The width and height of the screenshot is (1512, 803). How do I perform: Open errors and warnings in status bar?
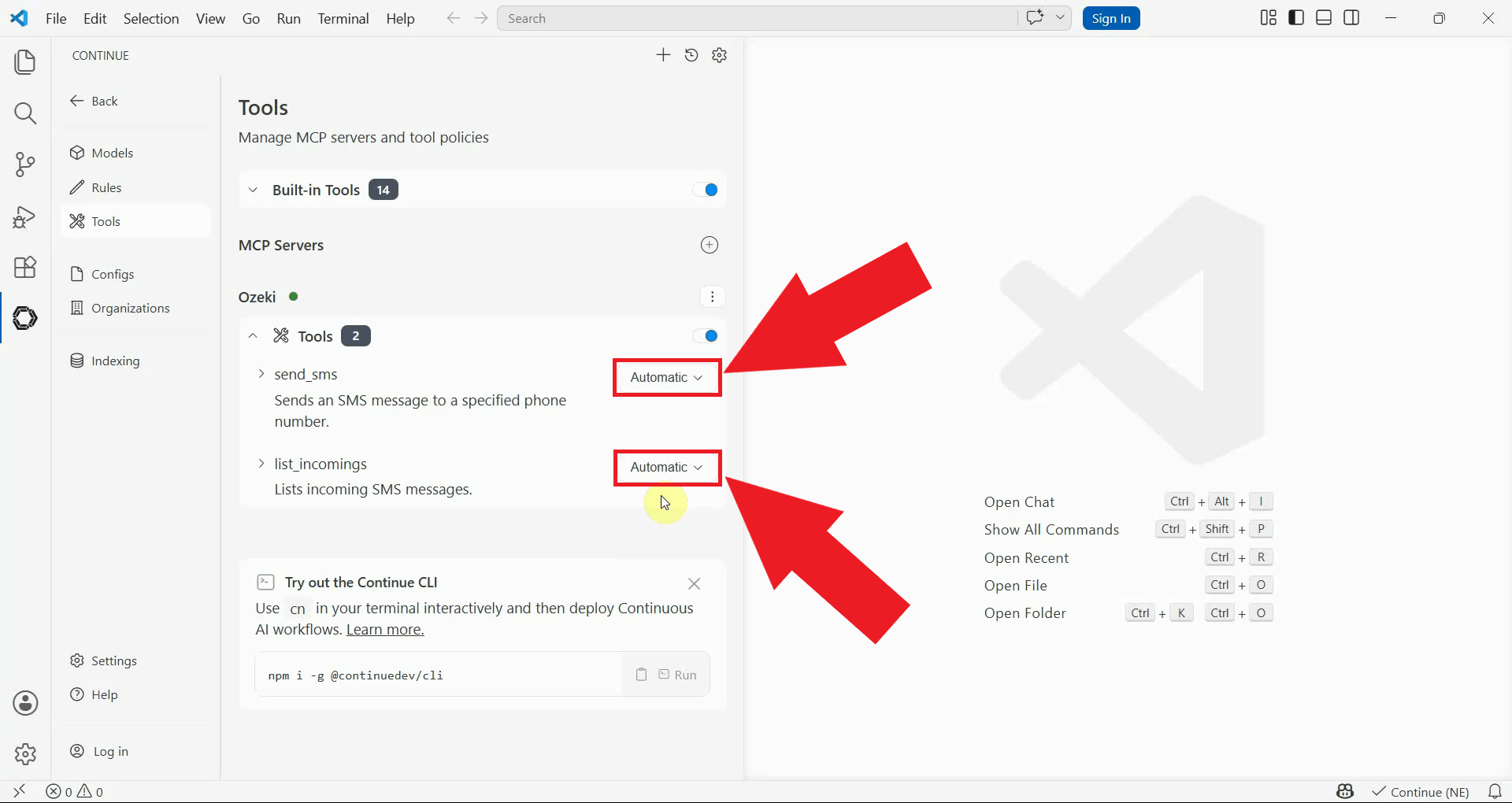coord(75,791)
